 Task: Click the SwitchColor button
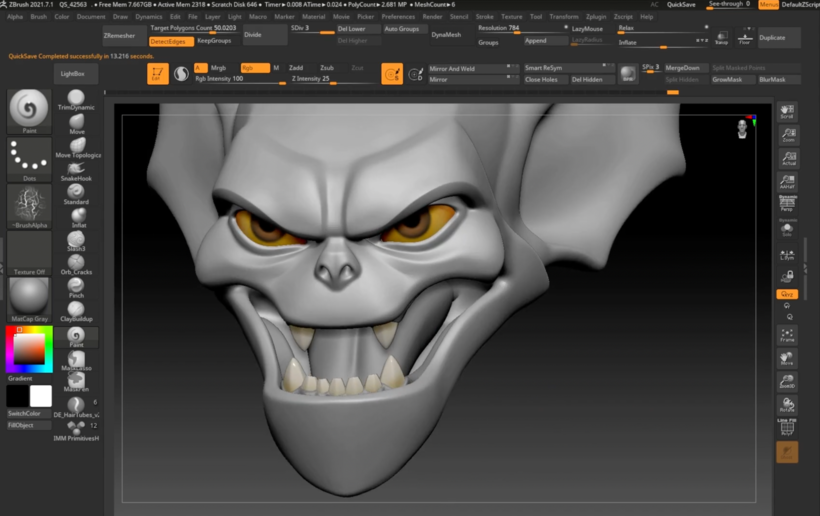[x=29, y=414]
